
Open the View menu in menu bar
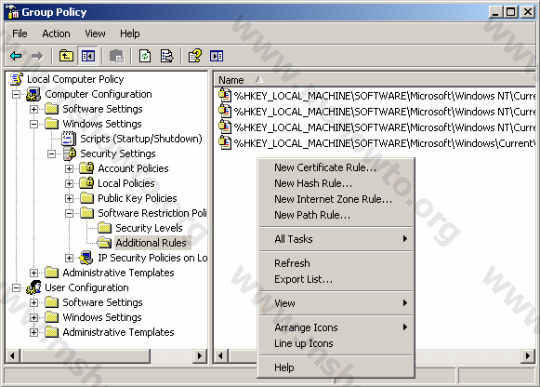[x=95, y=33]
